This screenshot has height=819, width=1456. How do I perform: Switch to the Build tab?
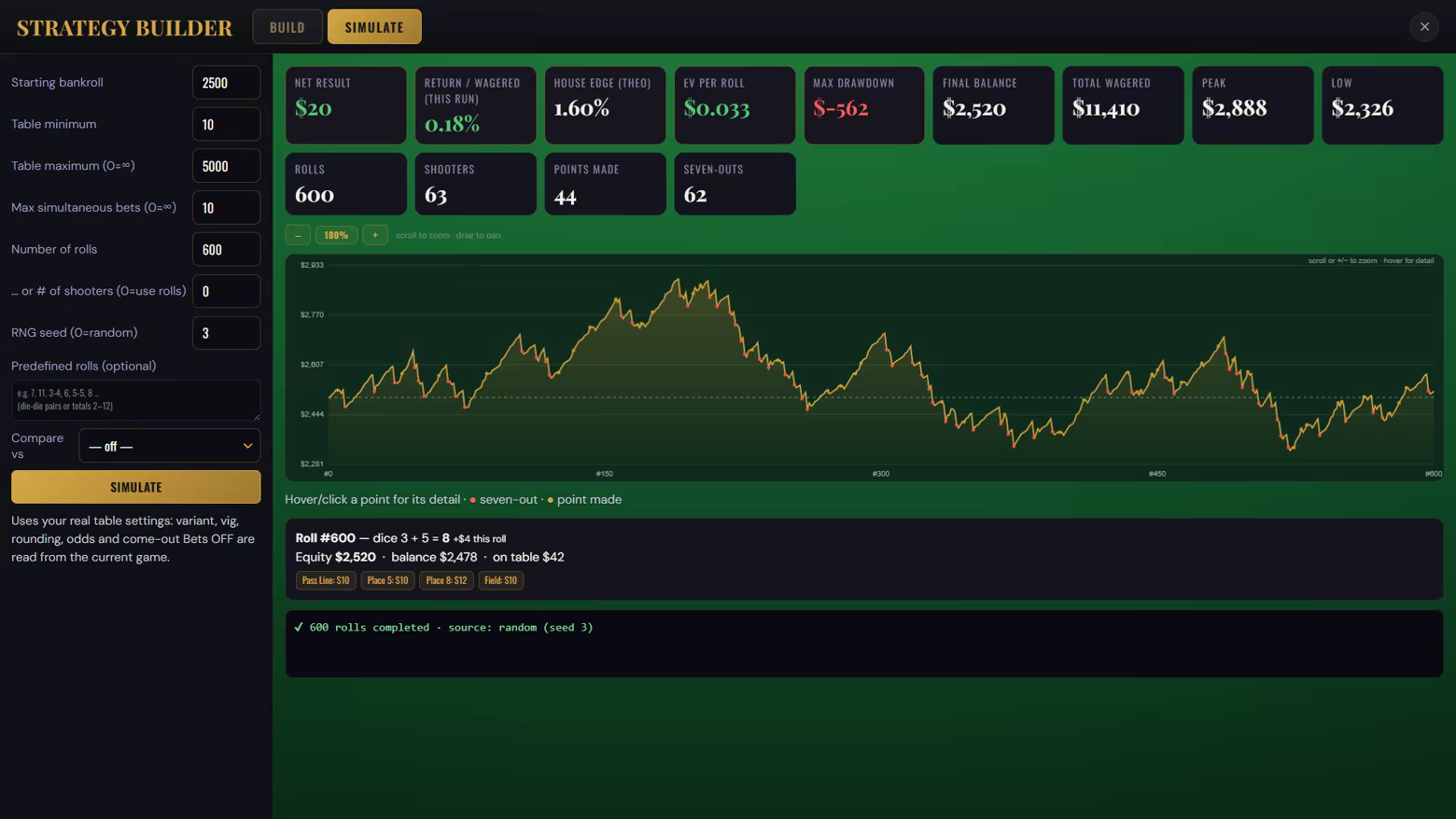pos(287,27)
